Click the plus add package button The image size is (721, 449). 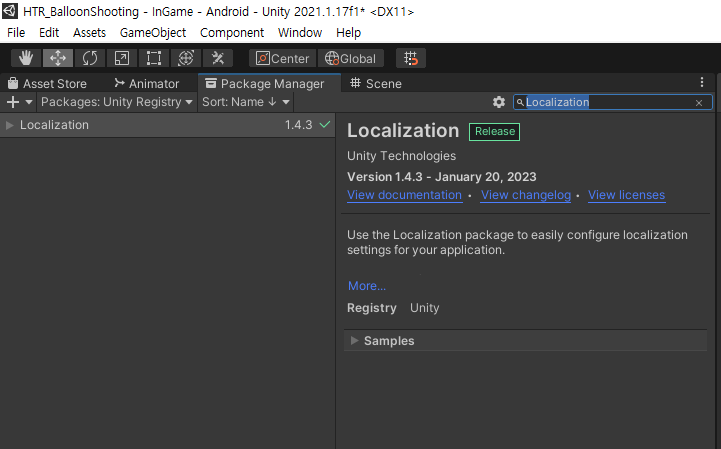click(13, 102)
